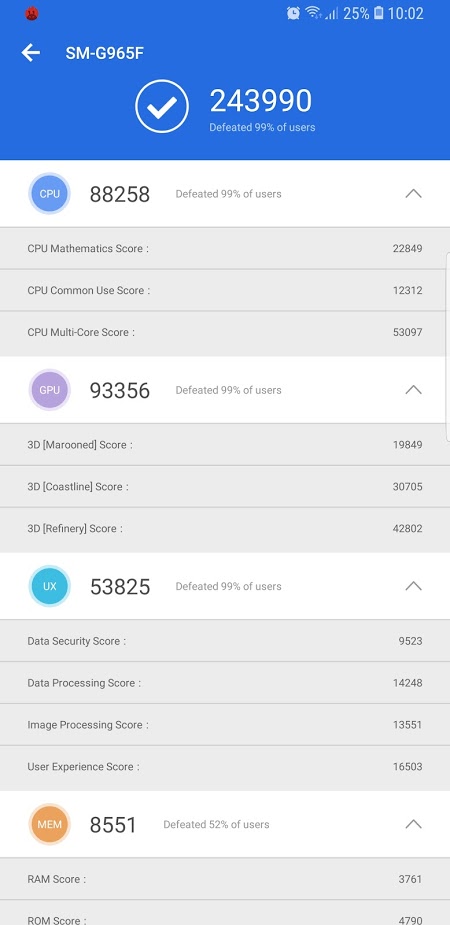This screenshot has height=925, width=450.
Task: Tap the purple GPU circle icon
Action: (50, 390)
